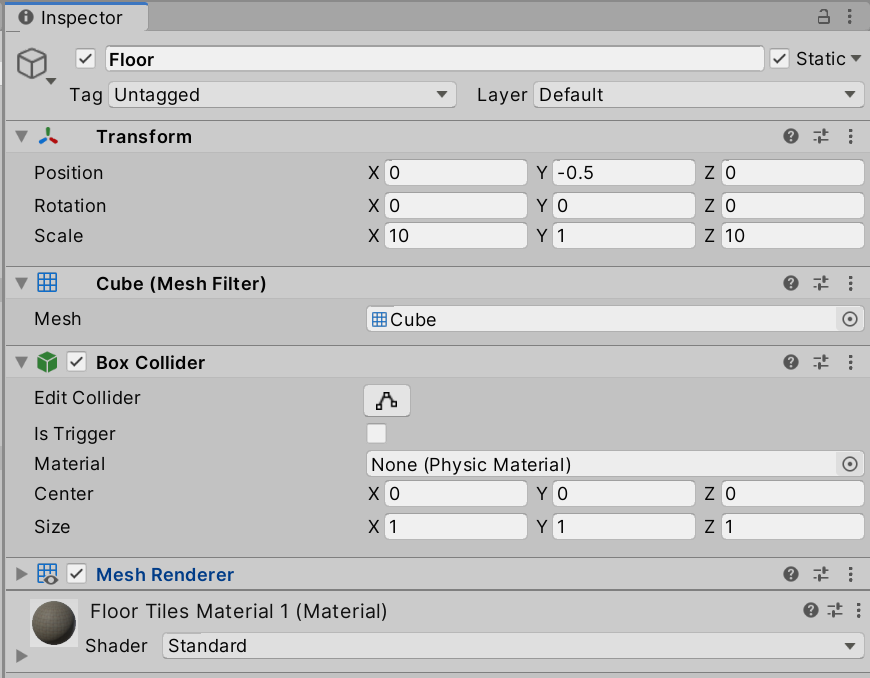Toggle the Floor GameObject active checkbox
Screen dimensions: 870x678
coord(85,58)
